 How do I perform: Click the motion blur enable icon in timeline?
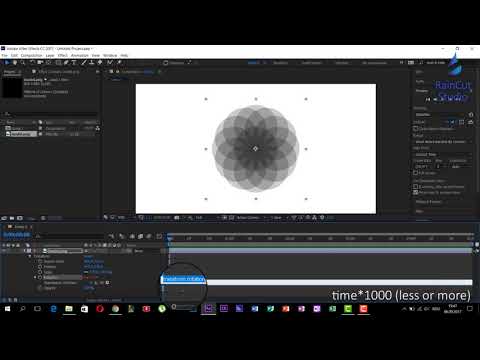[149, 236]
